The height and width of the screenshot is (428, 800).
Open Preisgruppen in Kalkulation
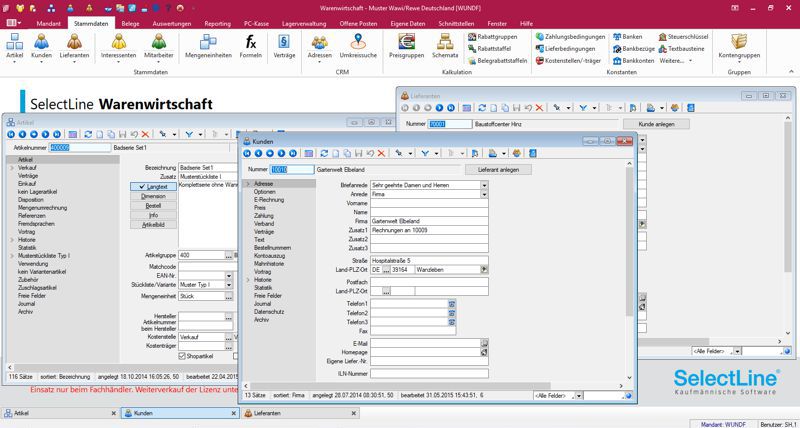click(406, 46)
